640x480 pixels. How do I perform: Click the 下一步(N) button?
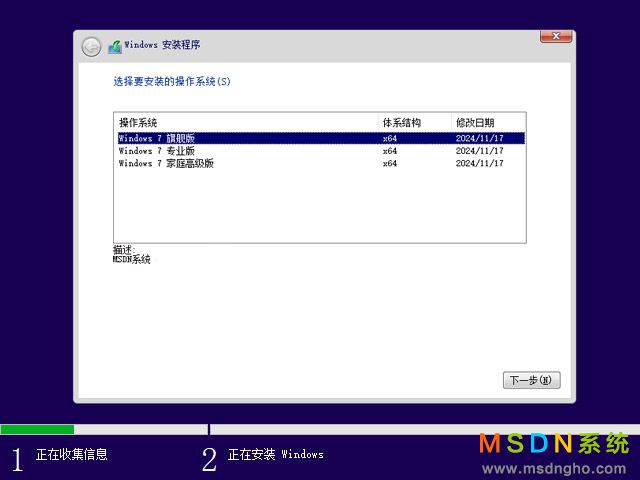531,380
